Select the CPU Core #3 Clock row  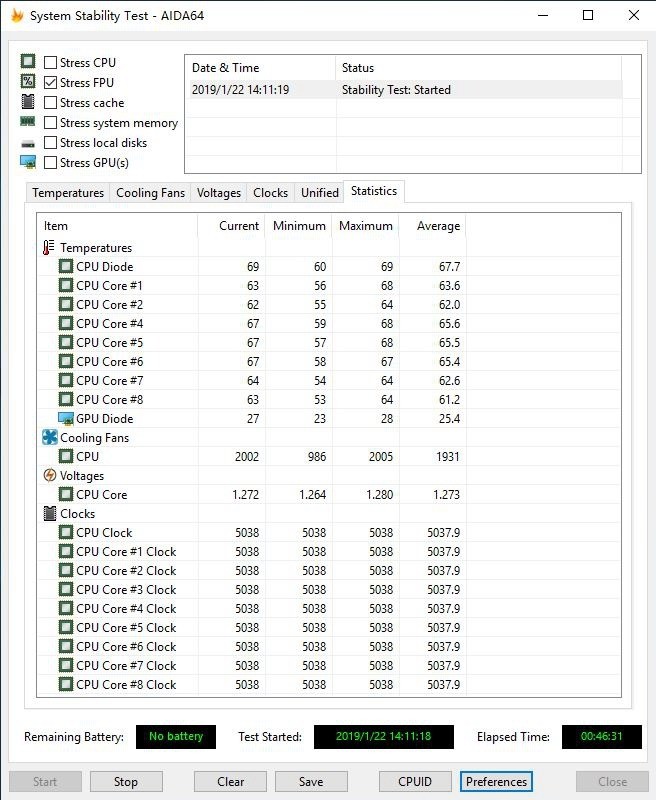pyautogui.click(x=329, y=589)
